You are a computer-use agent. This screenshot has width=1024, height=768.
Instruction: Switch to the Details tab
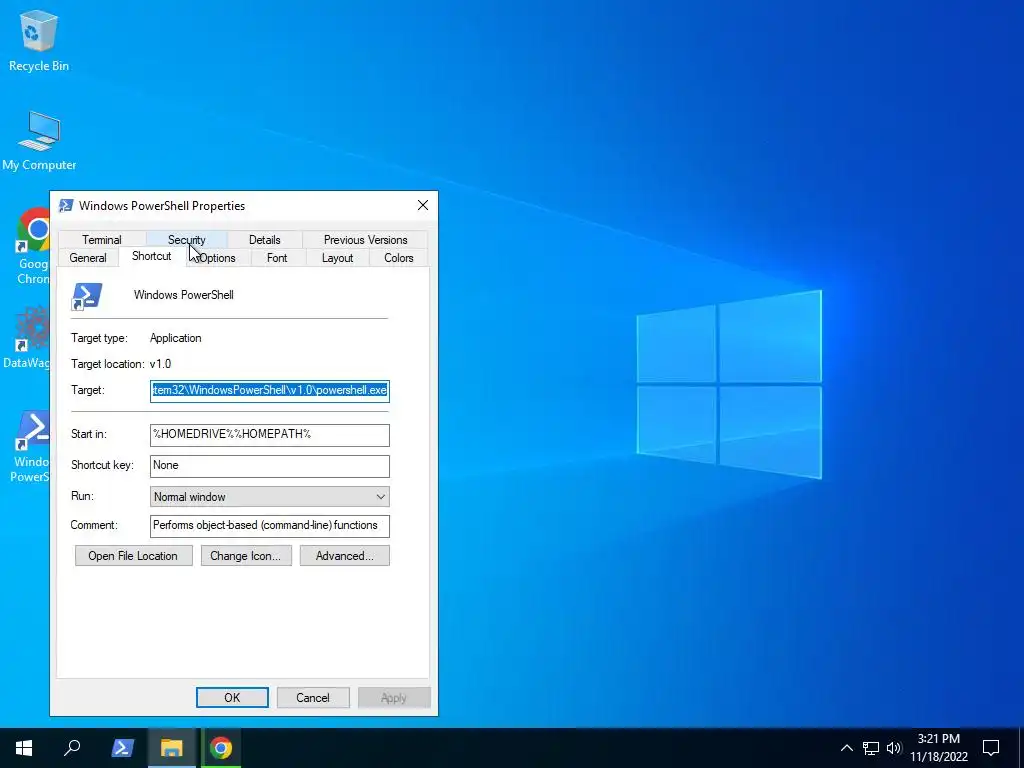(264, 240)
